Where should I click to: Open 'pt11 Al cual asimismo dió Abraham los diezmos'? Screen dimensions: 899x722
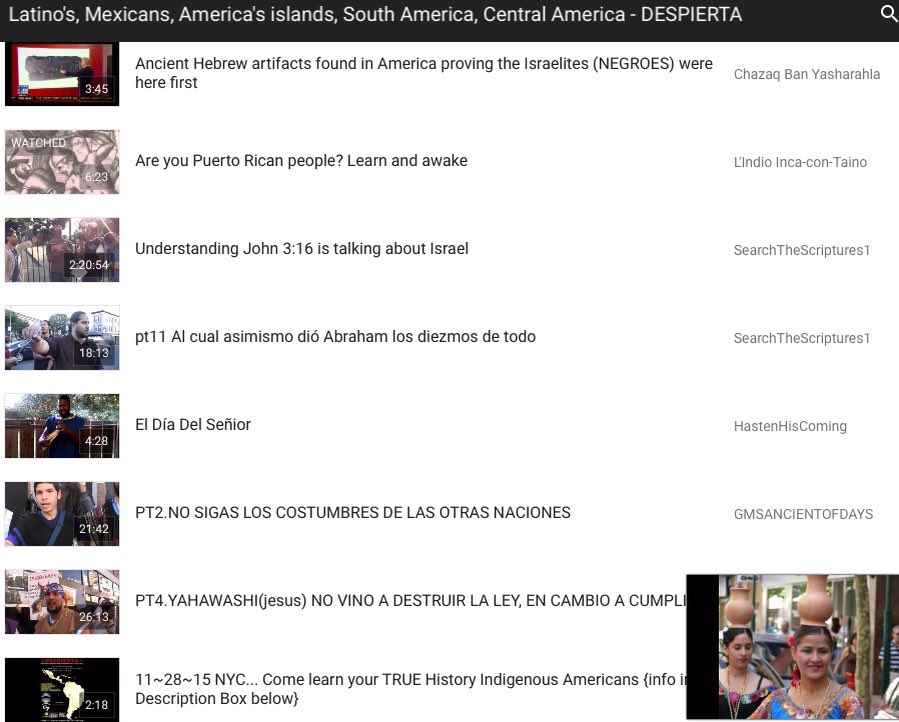click(336, 336)
